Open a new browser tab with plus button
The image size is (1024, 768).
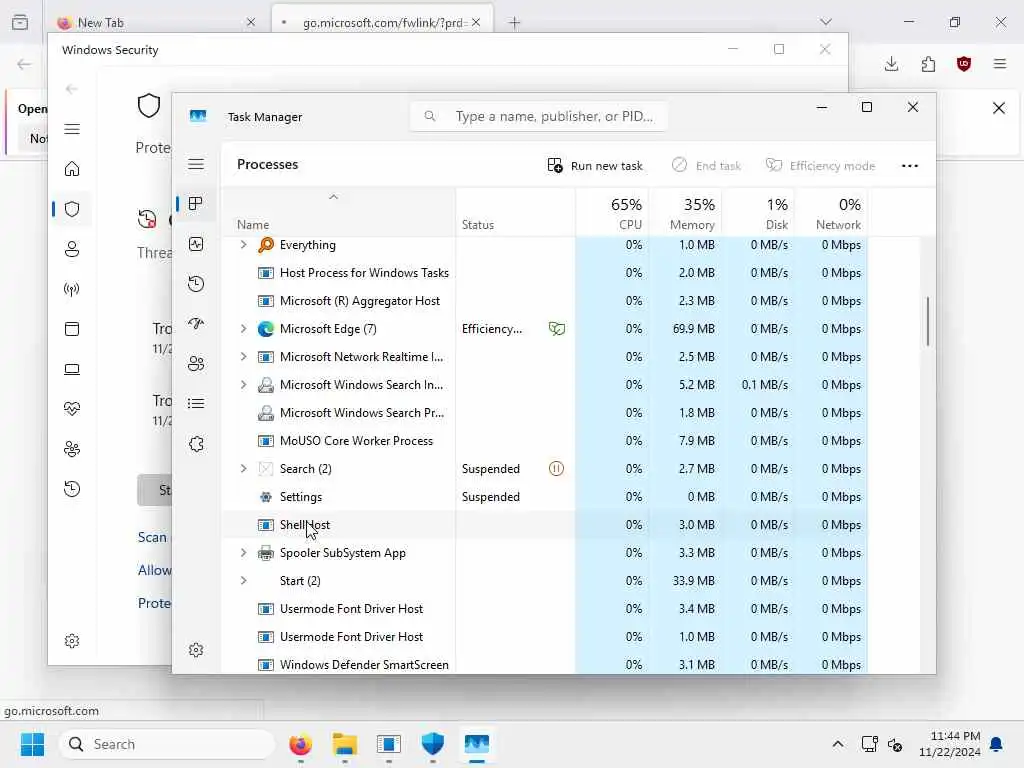pos(515,22)
